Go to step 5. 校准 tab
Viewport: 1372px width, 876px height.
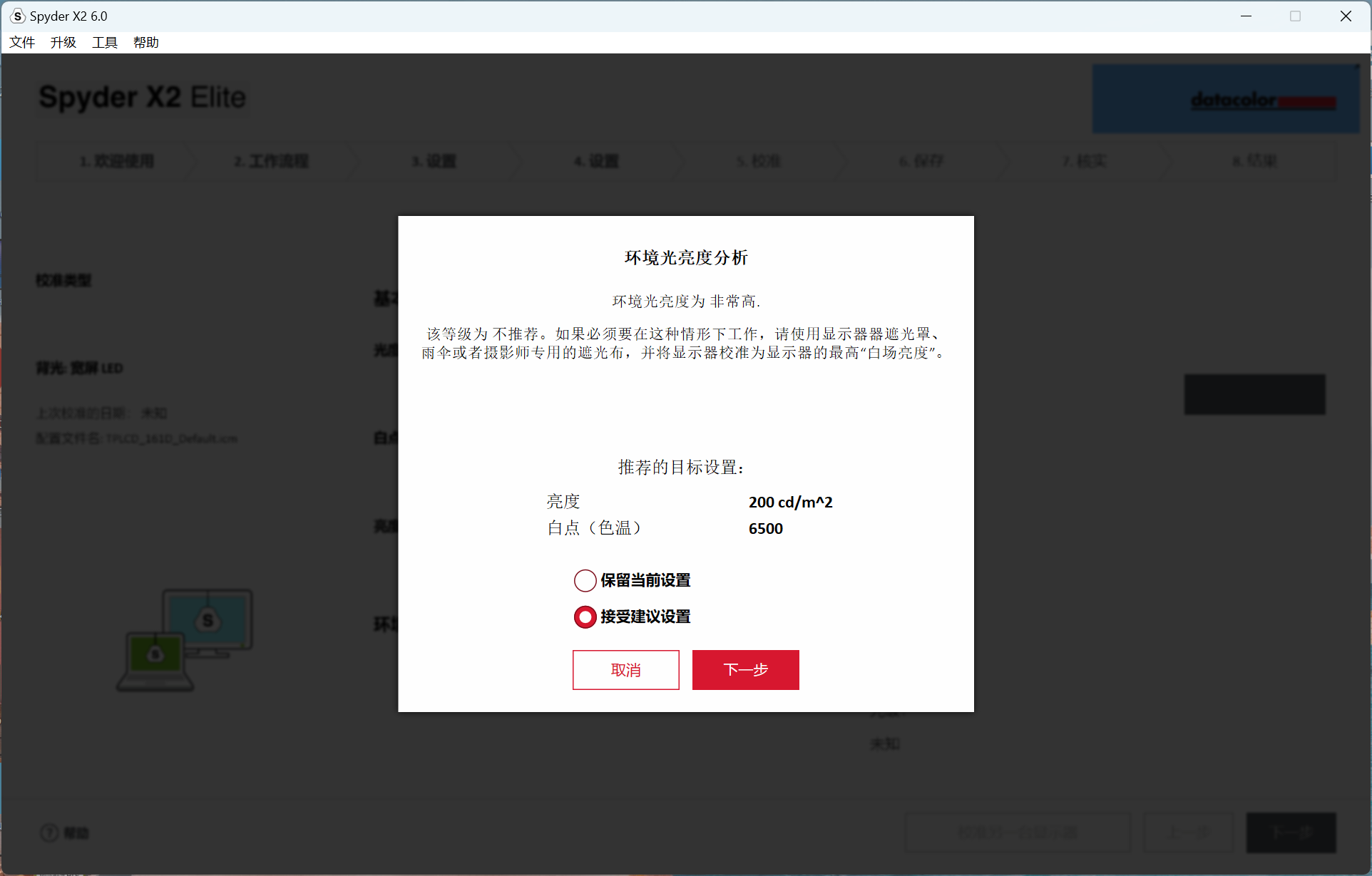tap(759, 161)
